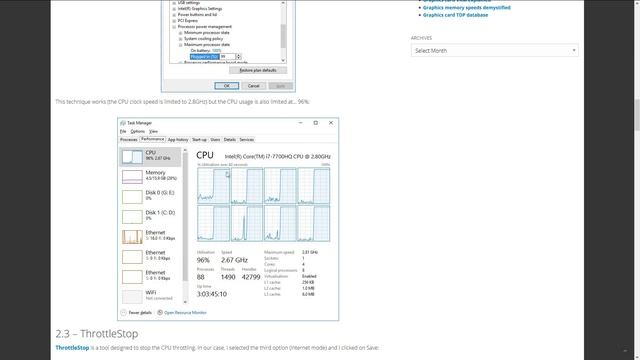Click the Plugged in value spinner arrows

pyautogui.click(x=238, y=56)
